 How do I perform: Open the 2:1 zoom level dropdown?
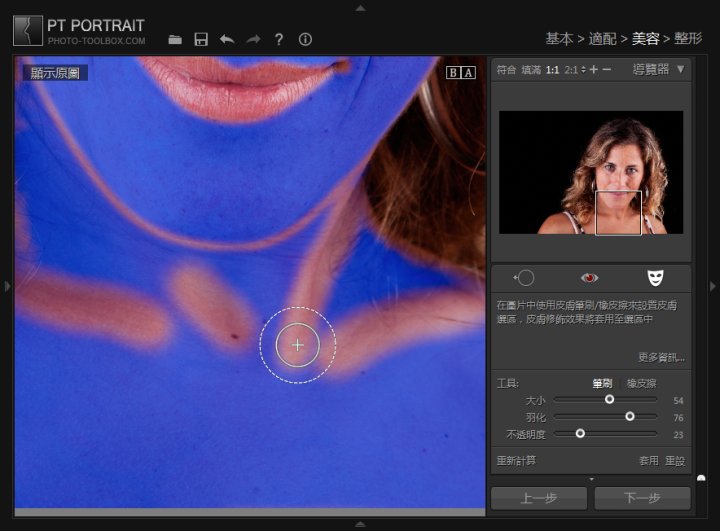[x=574, y=70]
